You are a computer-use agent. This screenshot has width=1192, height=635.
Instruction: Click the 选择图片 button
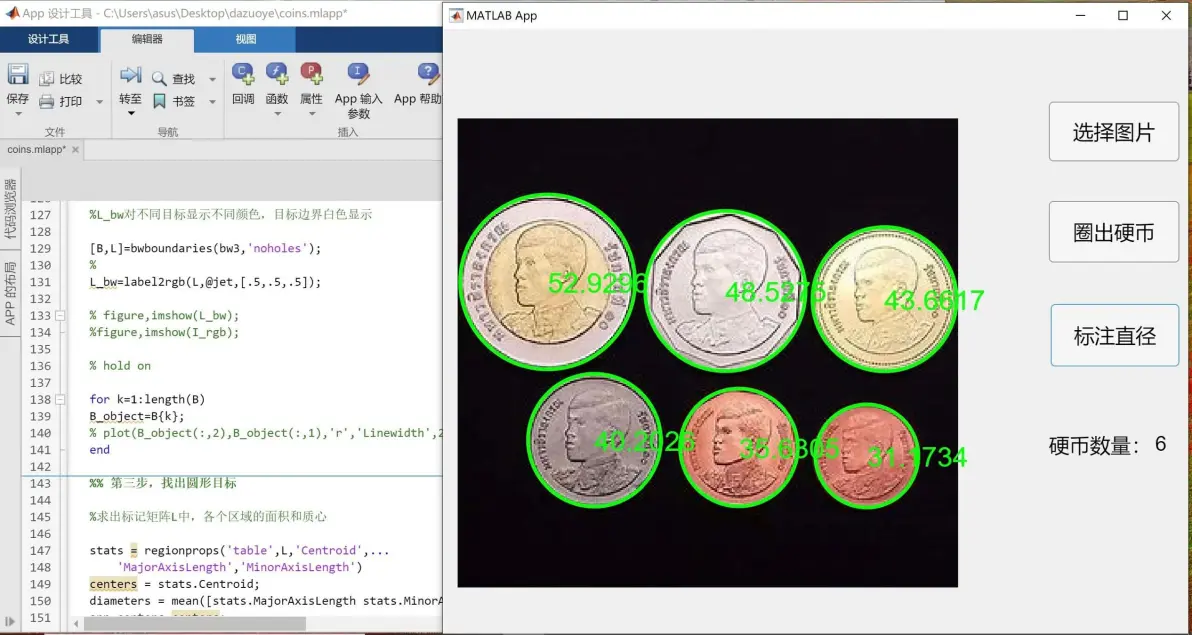[1114, 132]
